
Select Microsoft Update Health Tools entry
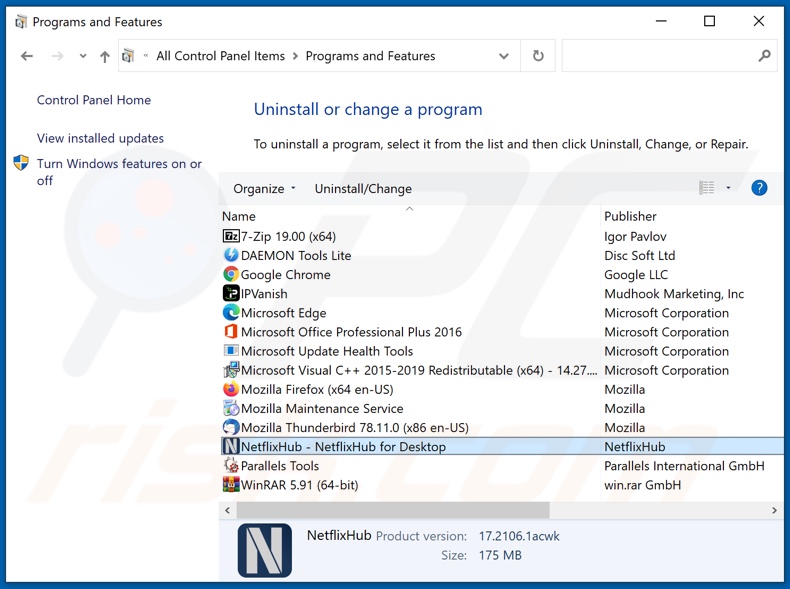tap(327, 351)
